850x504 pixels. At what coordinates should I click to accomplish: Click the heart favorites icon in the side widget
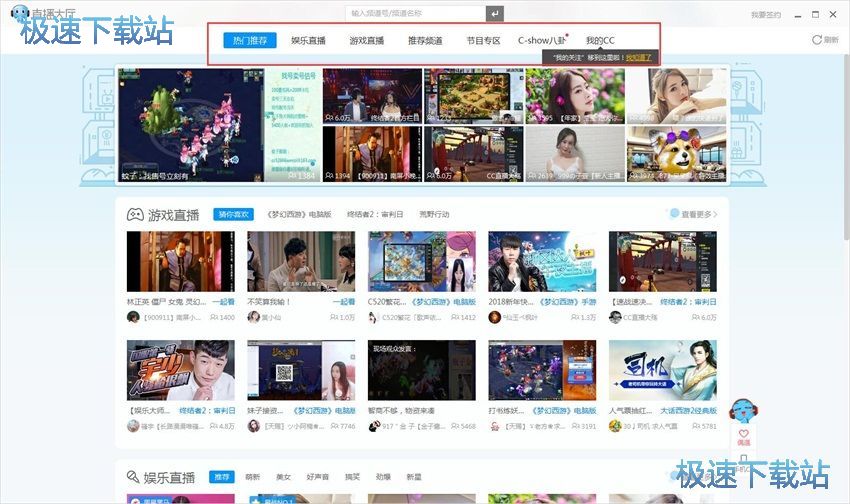[743, 434]
